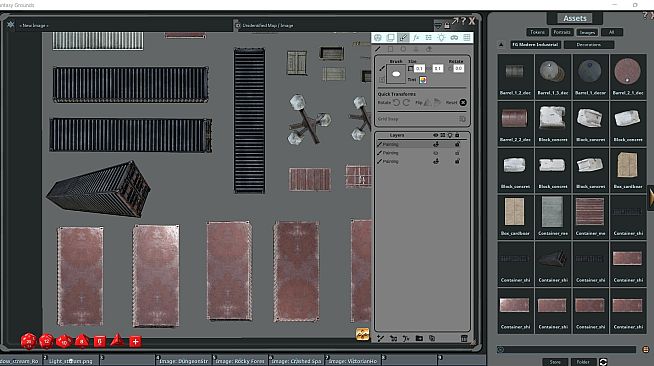Click the Rotate value field
Image resolution: width=654 pixels, height=366 pixels.
click(458, 68)
